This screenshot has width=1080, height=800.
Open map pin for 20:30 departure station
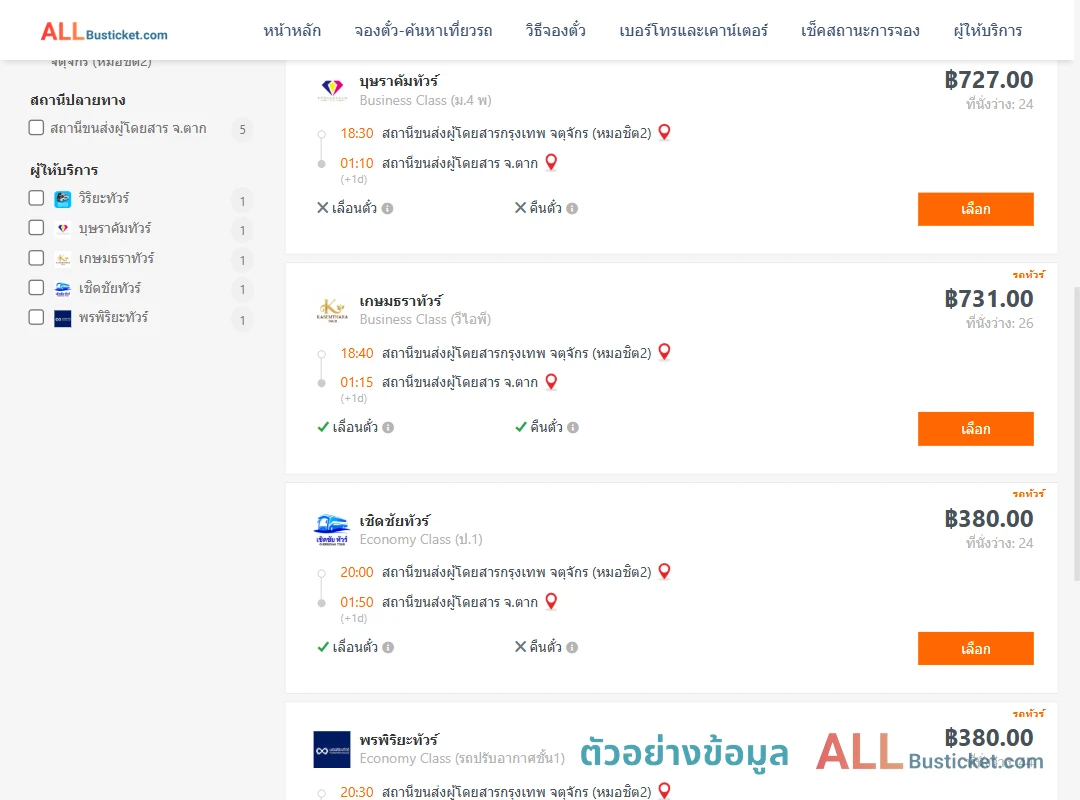point(665,790)
